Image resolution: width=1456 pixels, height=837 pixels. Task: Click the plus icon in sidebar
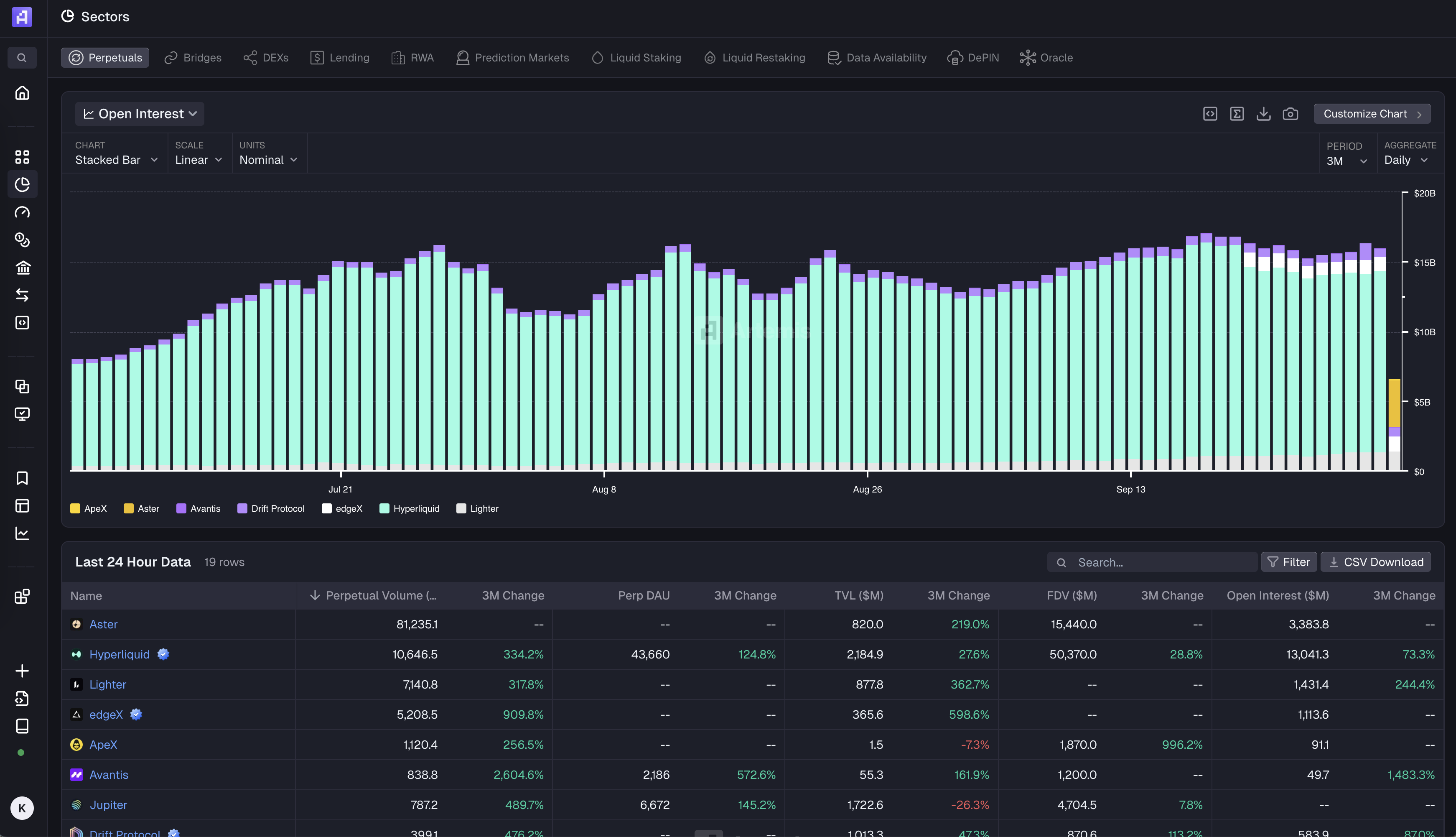tap(22, 671)
